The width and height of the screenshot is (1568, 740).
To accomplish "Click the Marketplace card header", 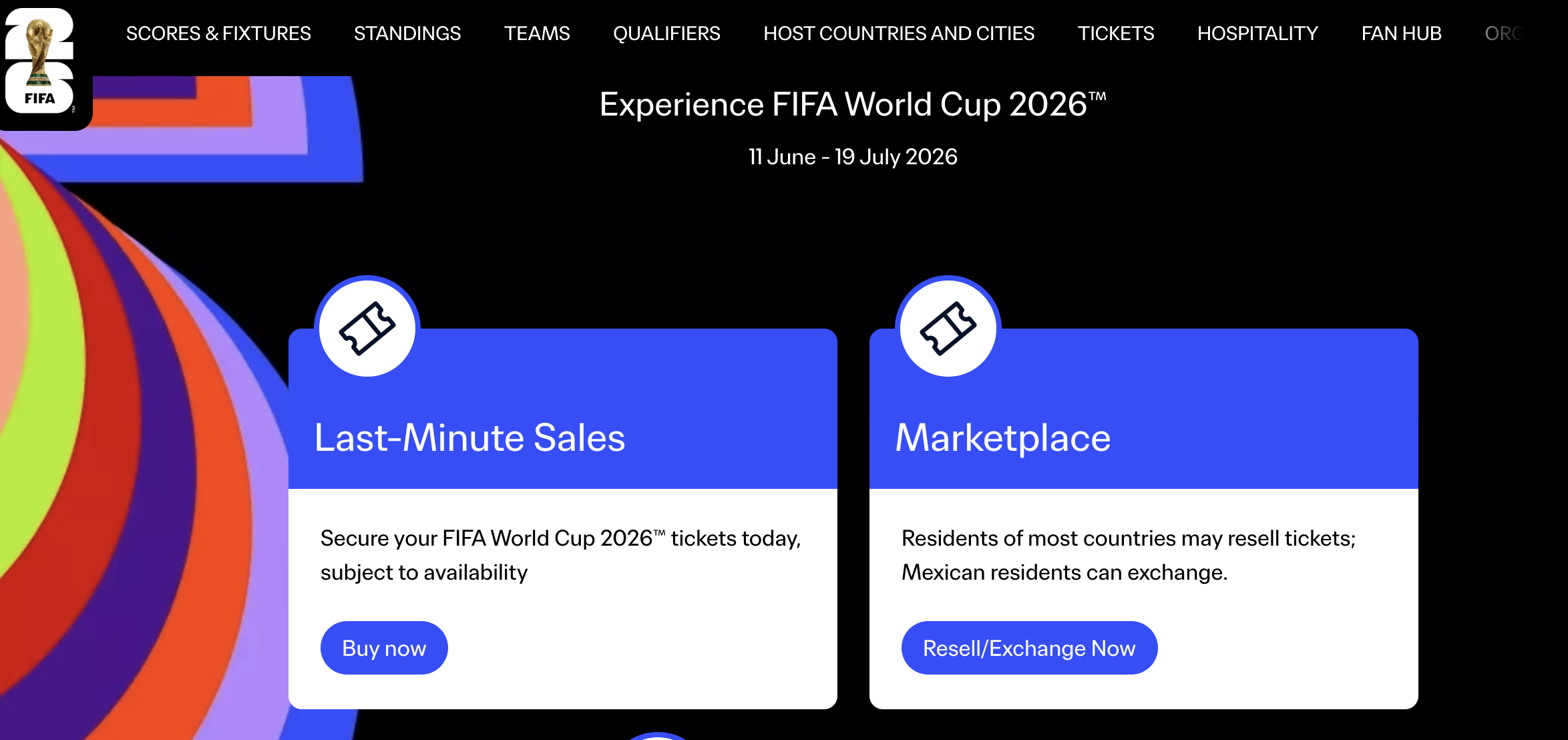I will (x=1002, y=438).
